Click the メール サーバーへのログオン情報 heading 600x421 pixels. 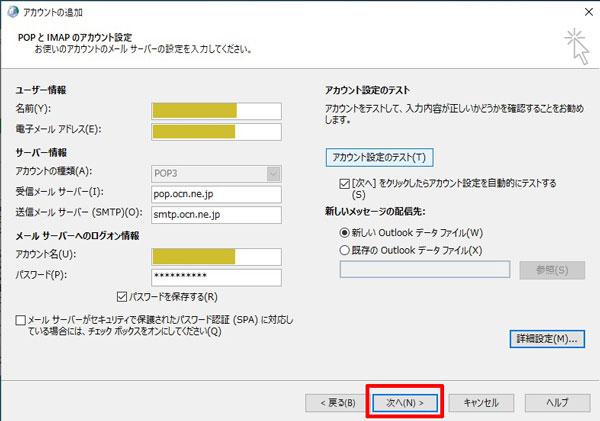pos(77,236)
